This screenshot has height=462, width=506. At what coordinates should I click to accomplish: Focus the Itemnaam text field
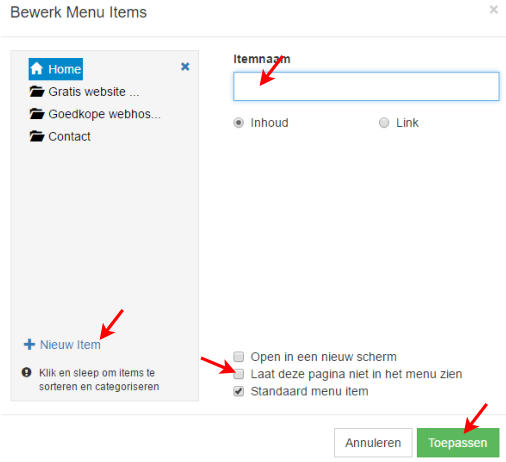click(x=366, y=86)
